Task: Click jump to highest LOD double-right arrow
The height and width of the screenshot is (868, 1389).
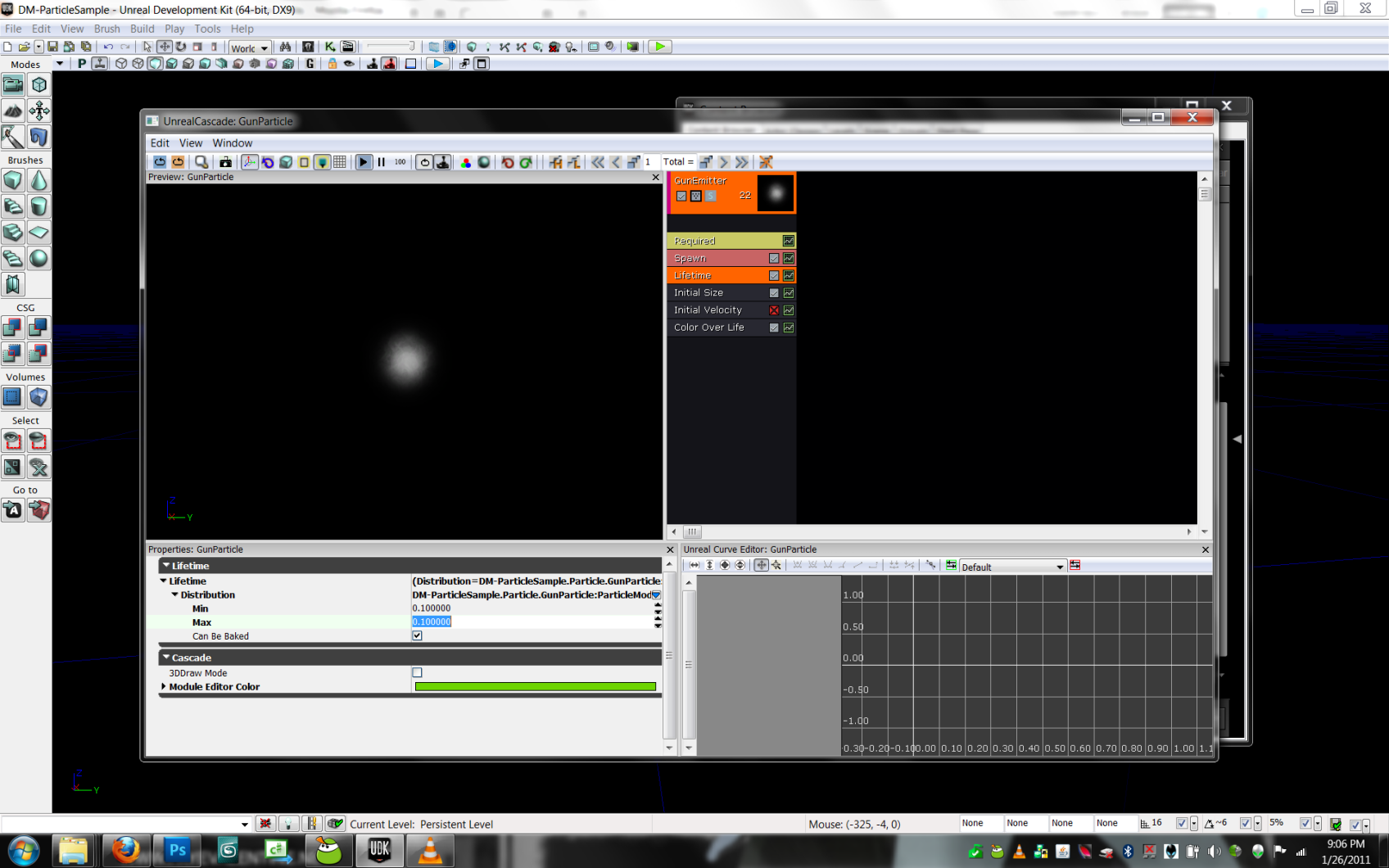Action: 742,162
